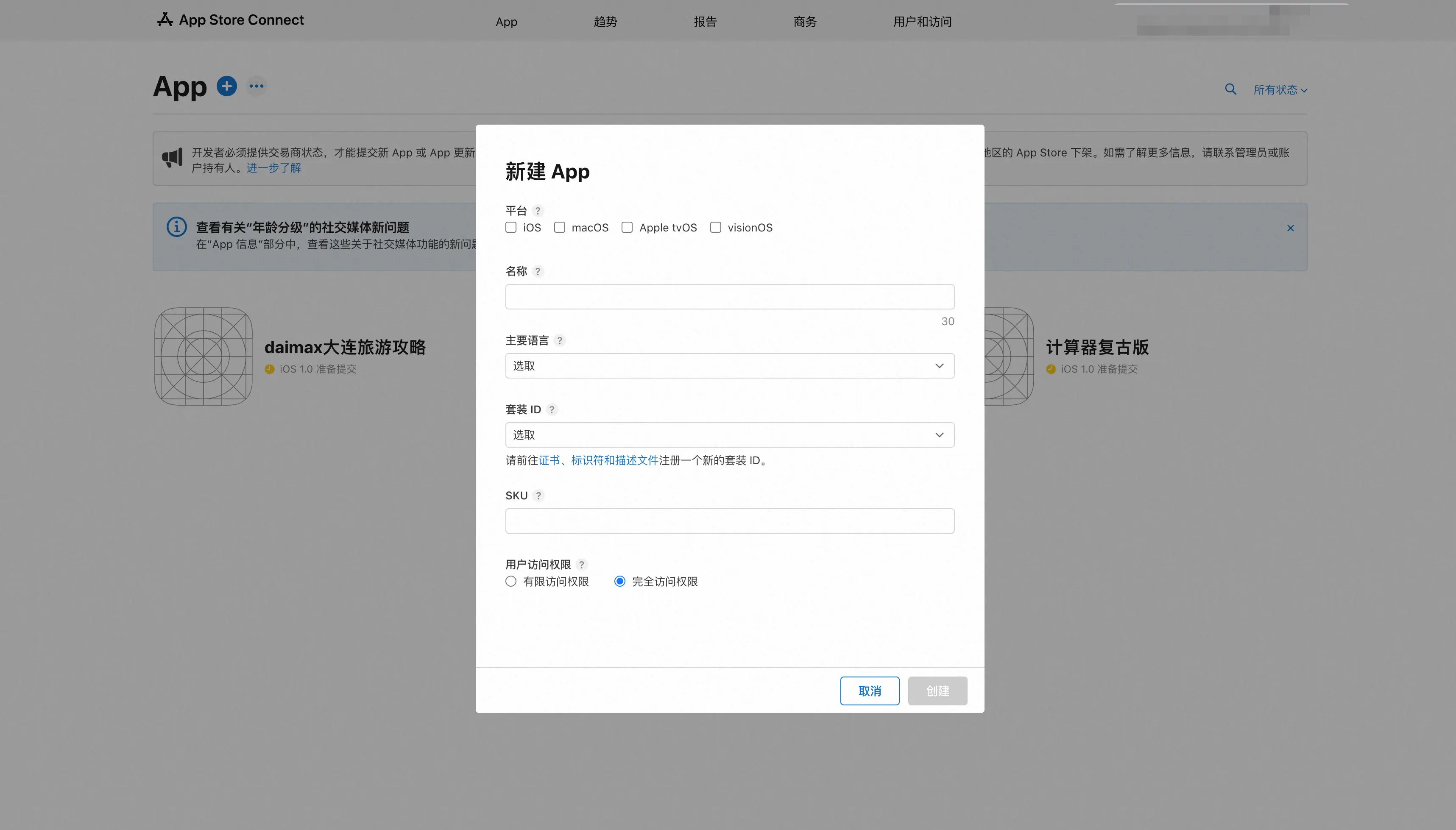The height and width of the screenshot is (830, 1456).
Task: Open the 套装 ID dropdown
Action: [730, 435]
